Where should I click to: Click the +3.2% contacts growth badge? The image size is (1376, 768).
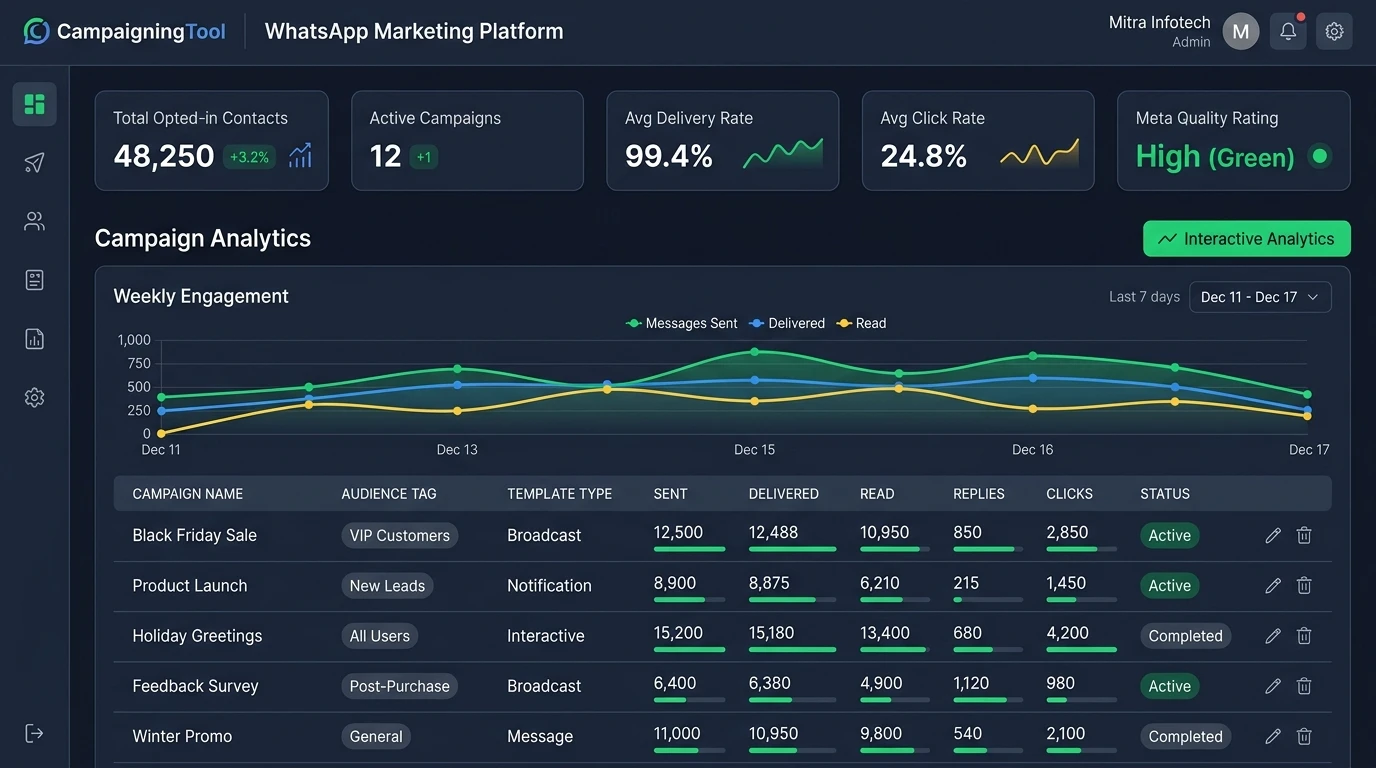pyautogui.click(x=249, y=157)
